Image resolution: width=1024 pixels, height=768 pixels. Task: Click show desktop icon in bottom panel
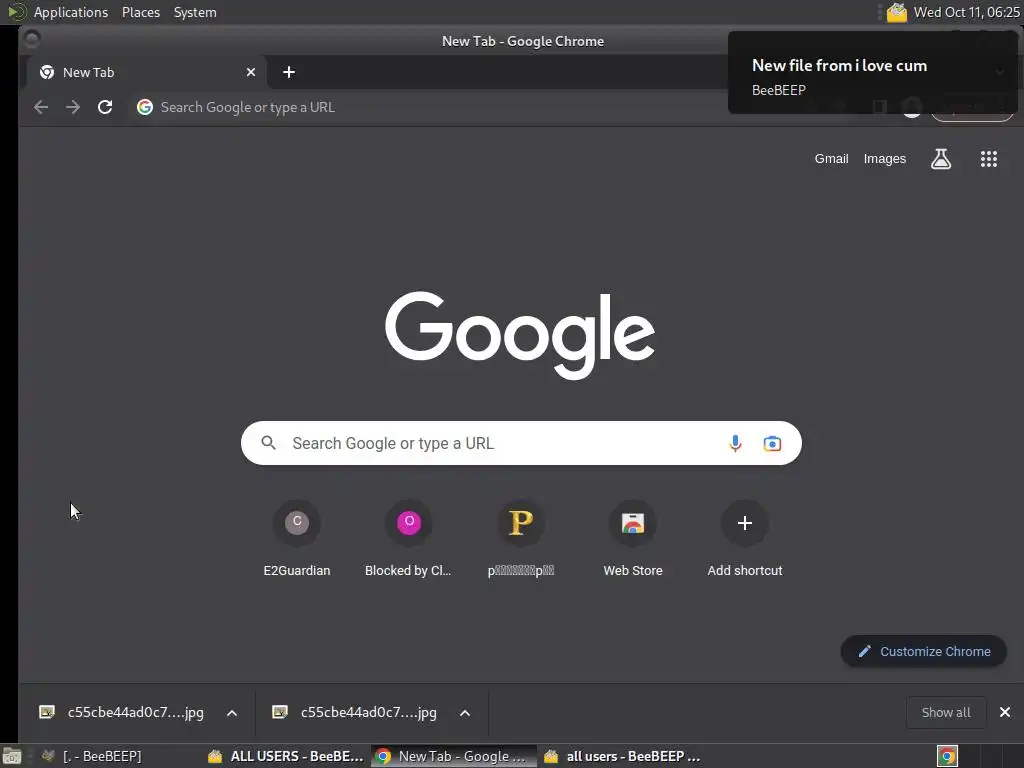[x=12, y=756]
